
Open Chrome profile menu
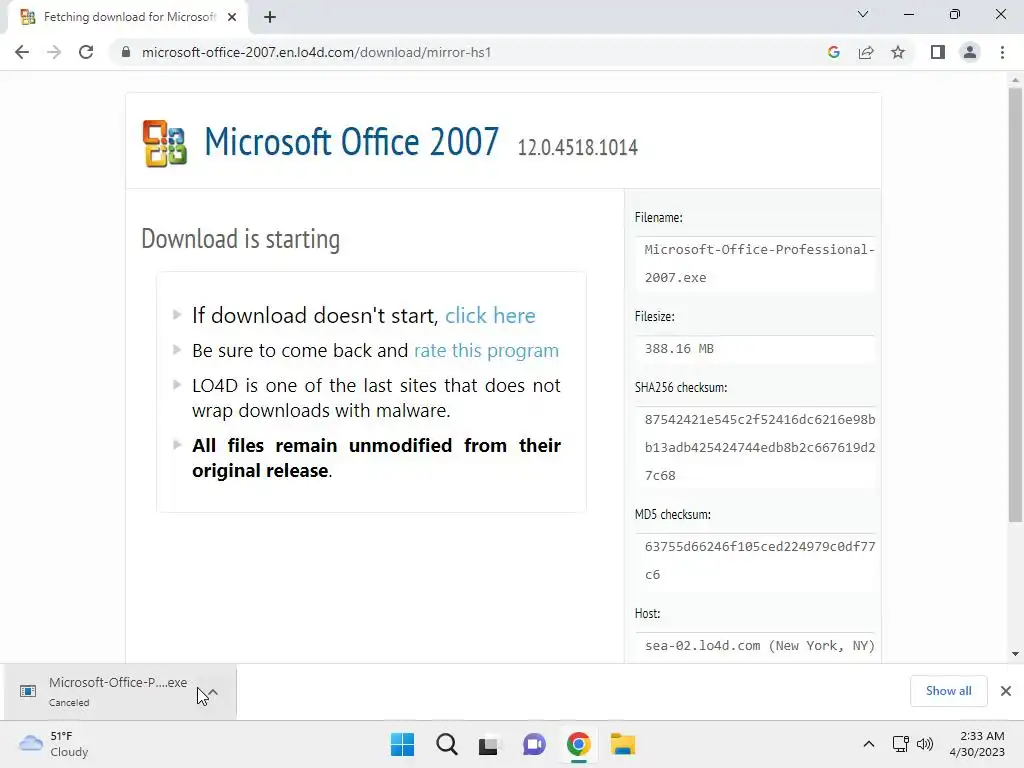point(970,52)
